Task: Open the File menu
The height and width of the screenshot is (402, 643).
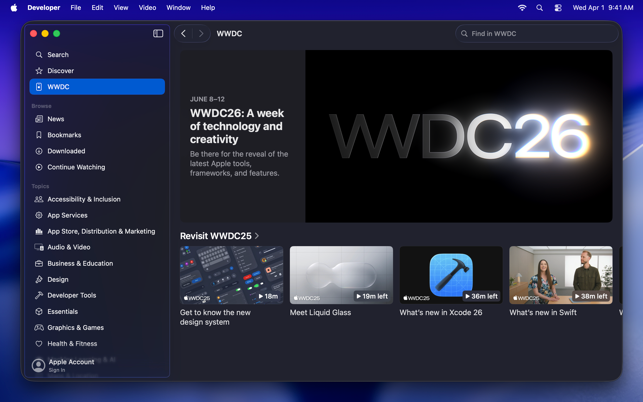Action: click(x=75, y=8)
